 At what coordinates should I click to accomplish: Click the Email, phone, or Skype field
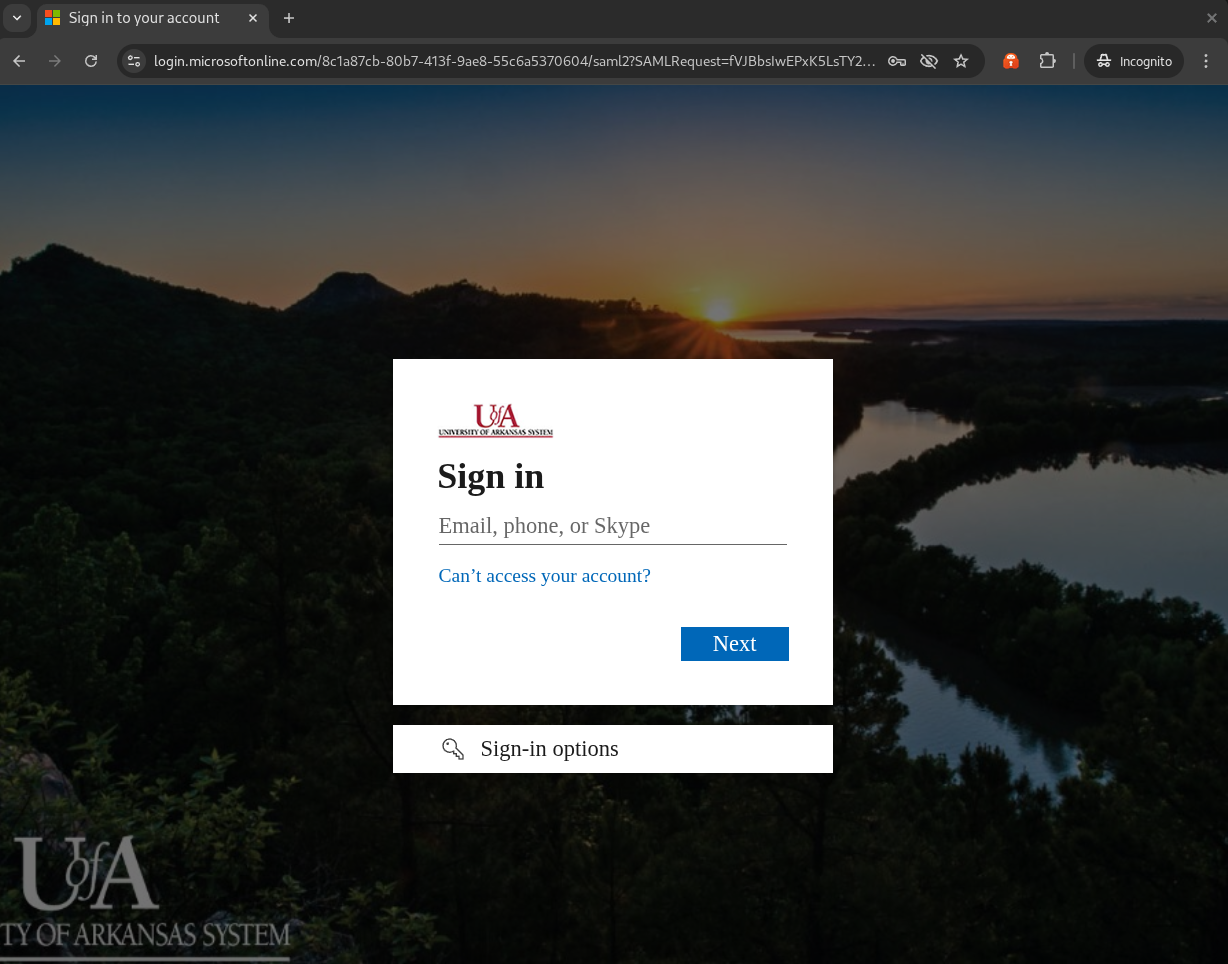pos(612,526)
